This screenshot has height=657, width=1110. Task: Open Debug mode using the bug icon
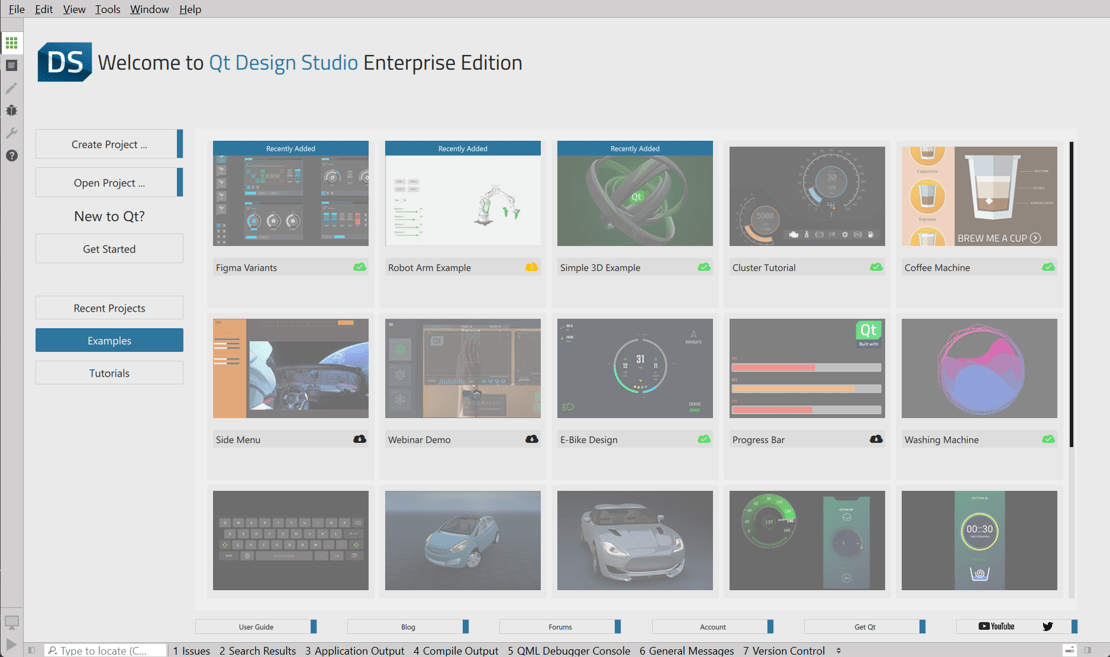(x=11, y=110)
